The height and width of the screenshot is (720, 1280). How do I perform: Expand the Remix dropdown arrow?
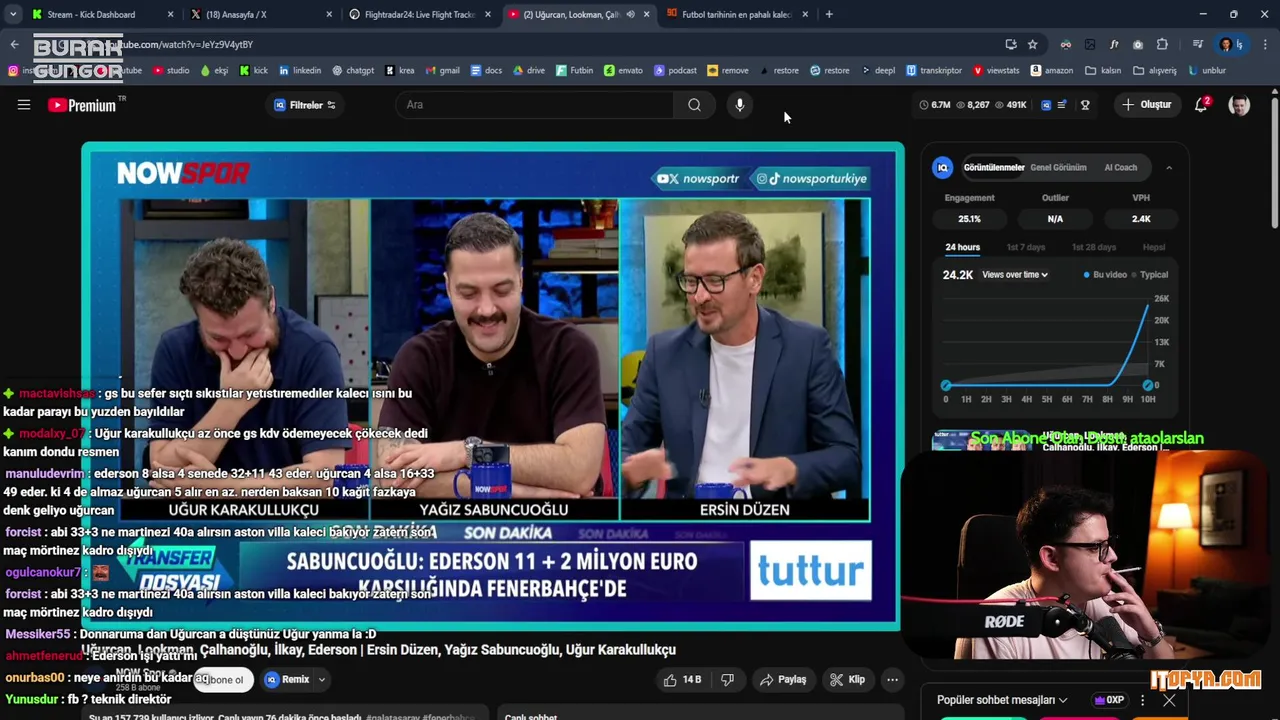pos(322,680)
